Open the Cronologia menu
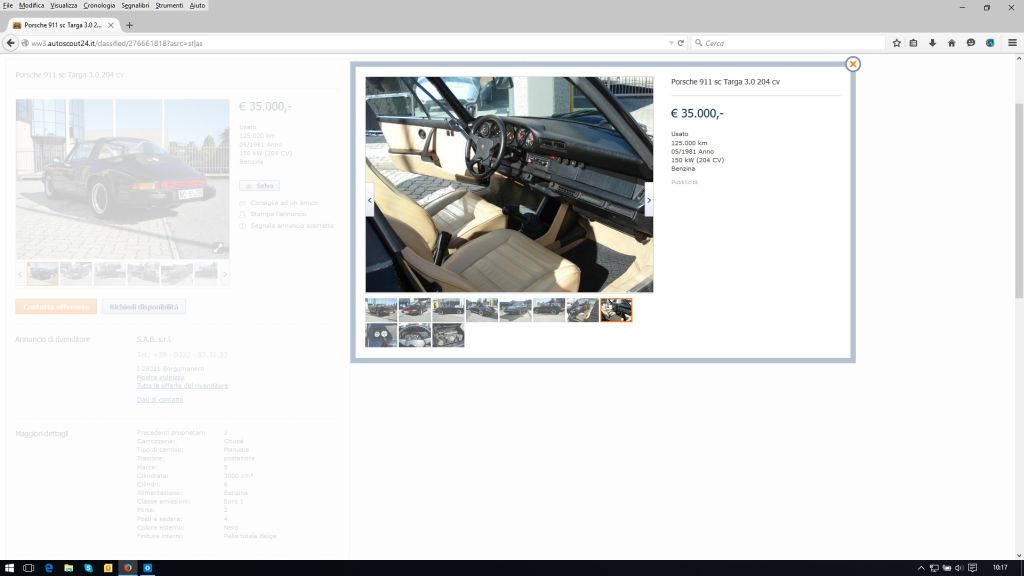Viewport: 1024px width, 576px height. pyautogui.click(x=99, y=5)
